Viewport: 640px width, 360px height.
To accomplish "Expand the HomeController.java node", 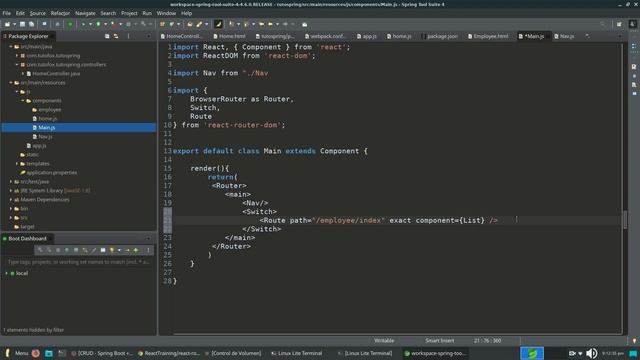I will click(23, 74).
